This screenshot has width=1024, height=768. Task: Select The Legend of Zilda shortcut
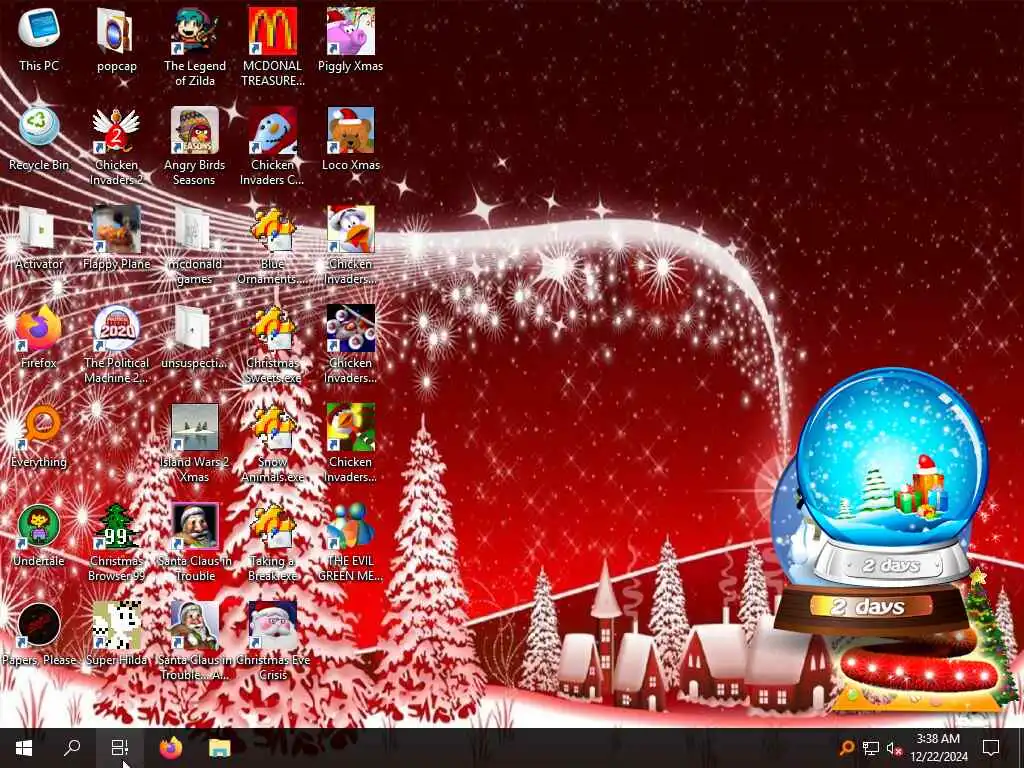[195, 47]
